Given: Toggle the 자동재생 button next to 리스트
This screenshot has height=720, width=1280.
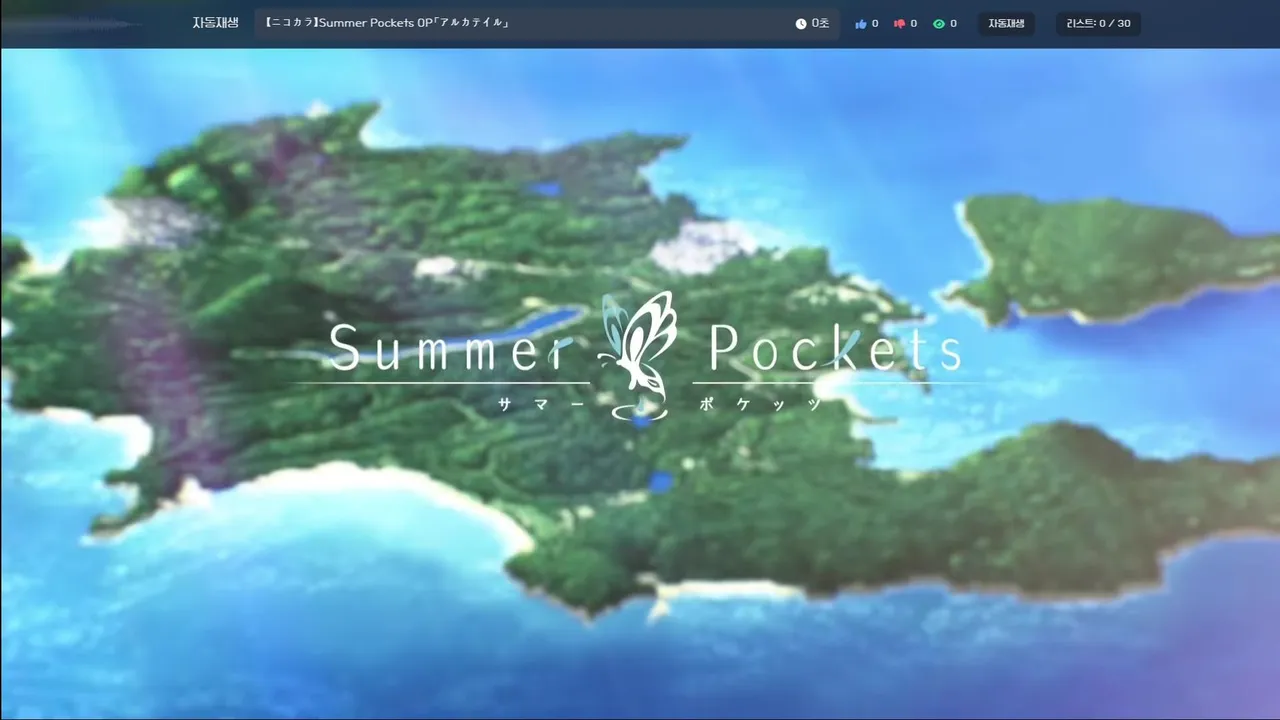Looking at the screenshot, I should click(1007, 23).
